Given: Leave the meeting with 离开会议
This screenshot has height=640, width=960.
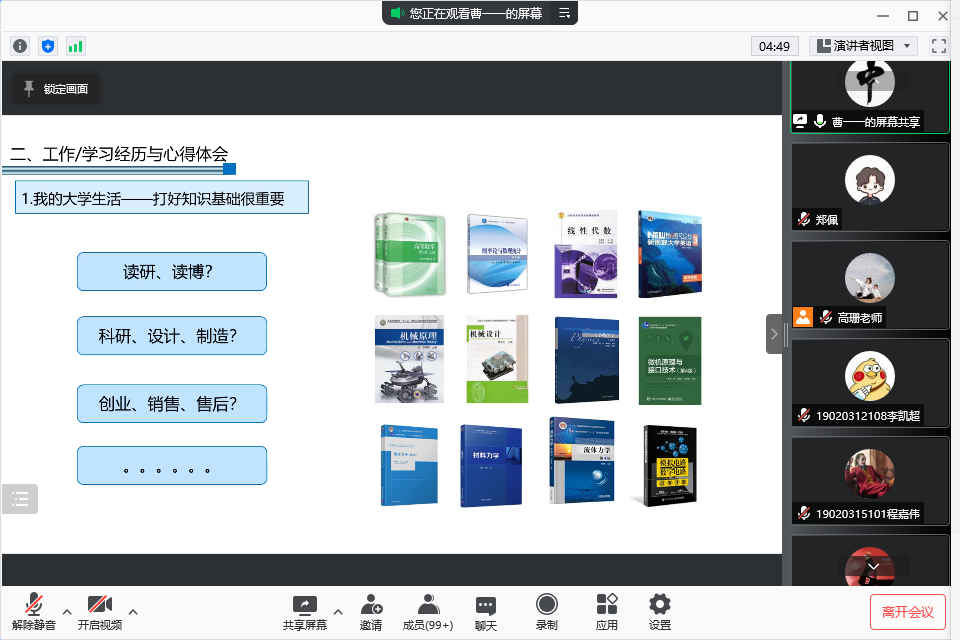Looking at the screenshot, I should 907,611.
